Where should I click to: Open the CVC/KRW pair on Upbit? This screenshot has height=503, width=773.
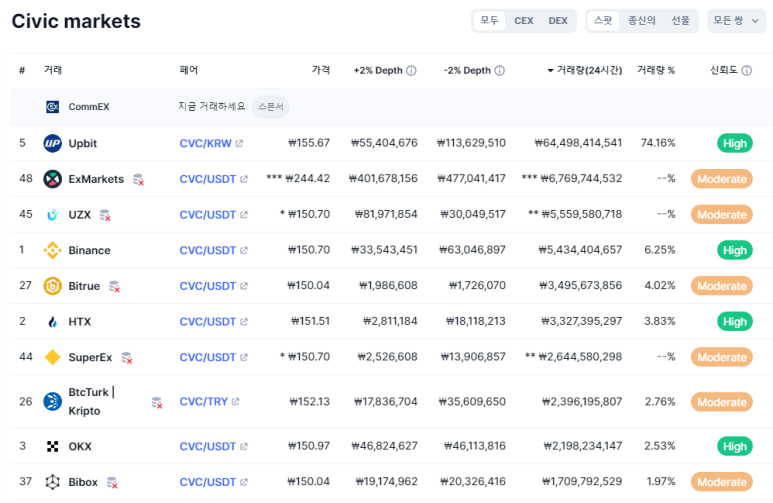tap(206, 144)
